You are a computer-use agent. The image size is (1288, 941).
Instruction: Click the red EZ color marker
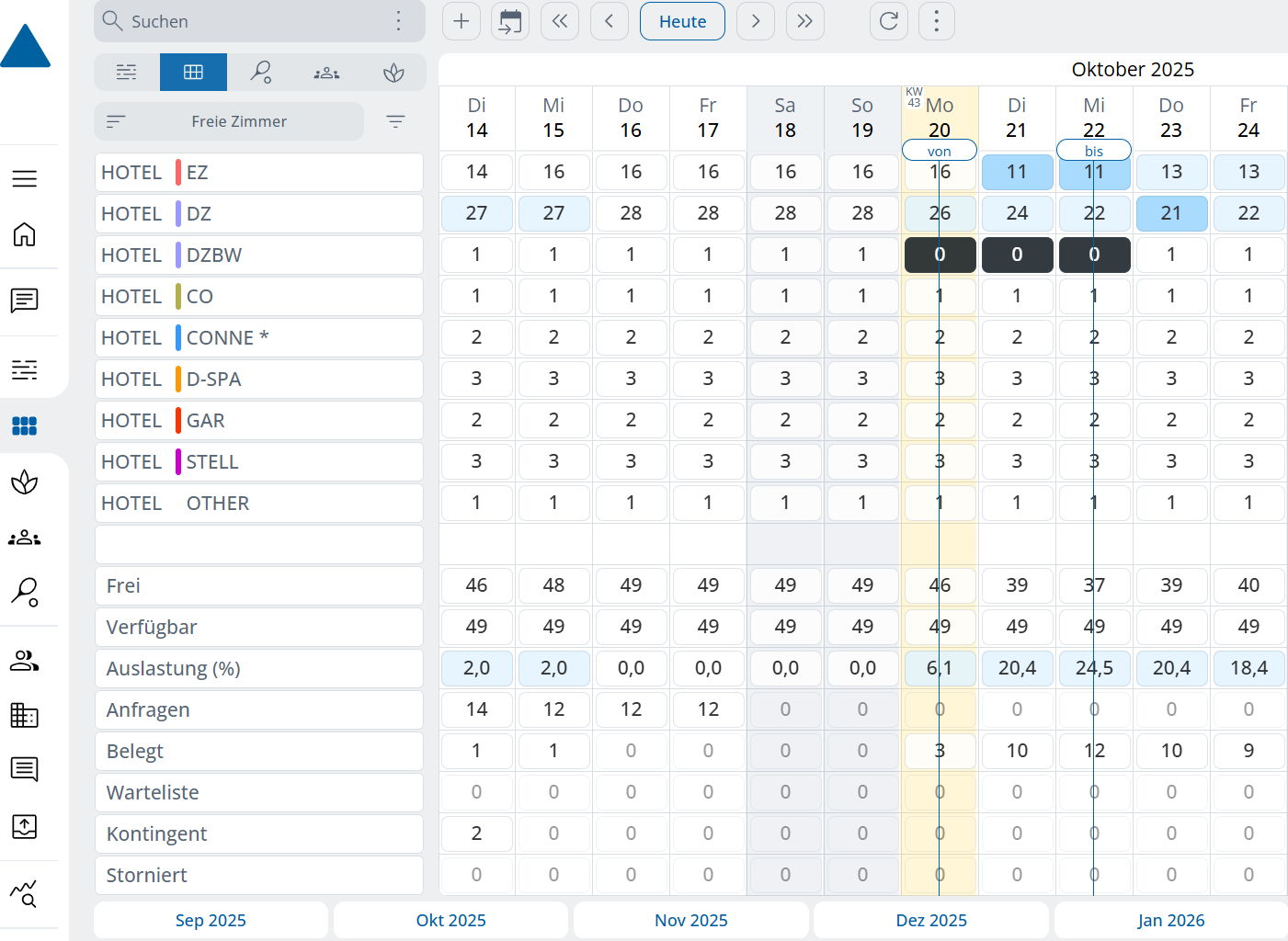point(178,173)
